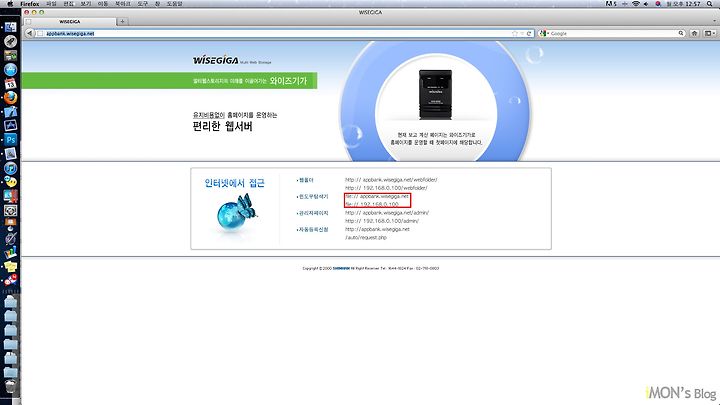Image resolution: width=720 pixels, height=405 pixels.
Task: Select the WISEGIGA tab
Action: point(70,22)
